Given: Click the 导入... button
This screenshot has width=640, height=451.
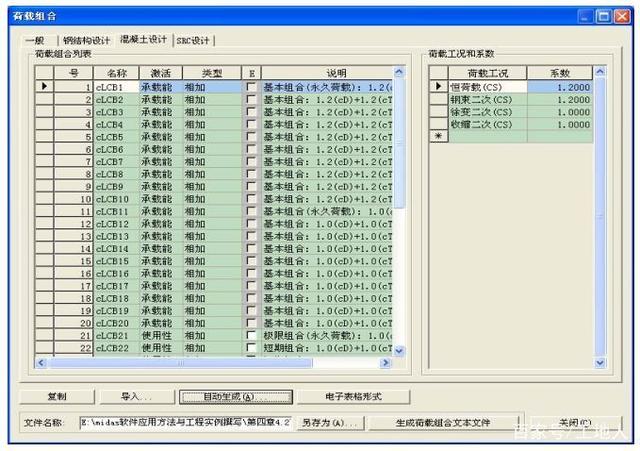Looking at the screenshot, I should [x=136, y=396].
